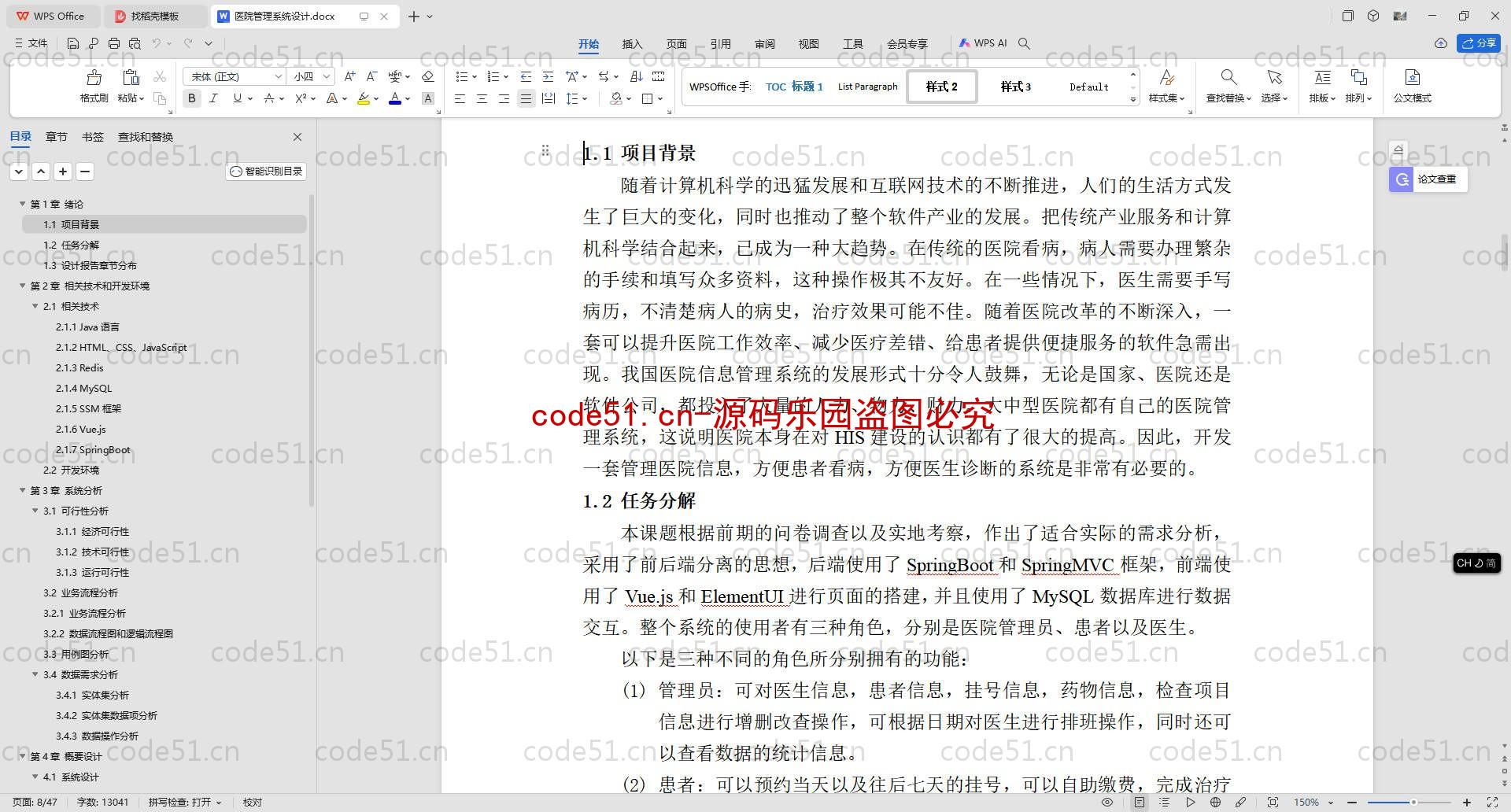Click the Clear Formatting eraser icon
Image resolution: width=1511 pixels, height=812 pixels.
coord(428,76)
